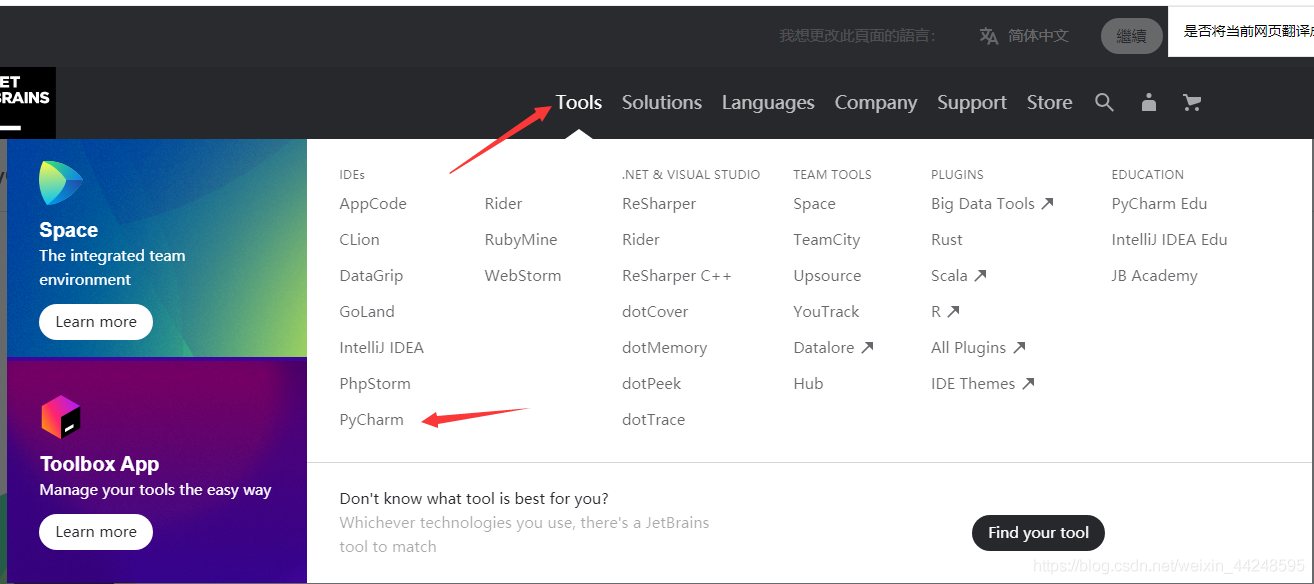Image resolution: width=1314 pixels, height=584 pixels.
Task: Open the Big Data Tools plugin link
Action: [992, 204]
